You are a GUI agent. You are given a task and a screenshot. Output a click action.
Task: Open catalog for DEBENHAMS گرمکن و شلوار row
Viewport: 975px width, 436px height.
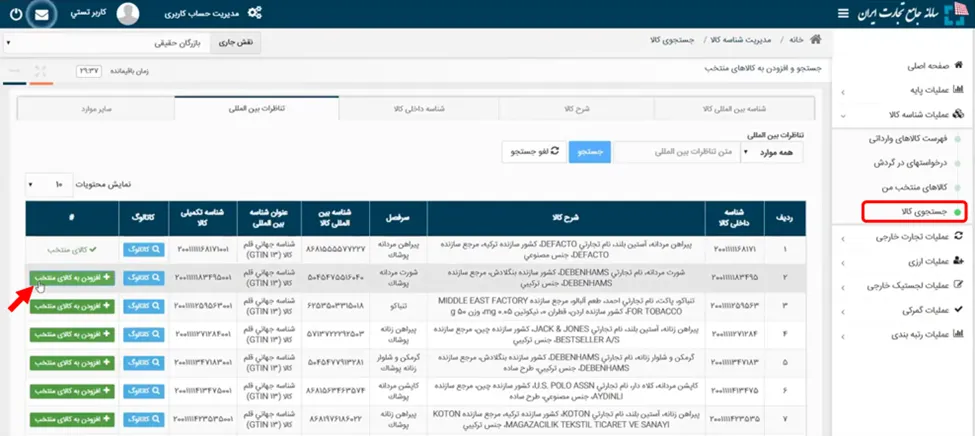(x=144, y=363)
